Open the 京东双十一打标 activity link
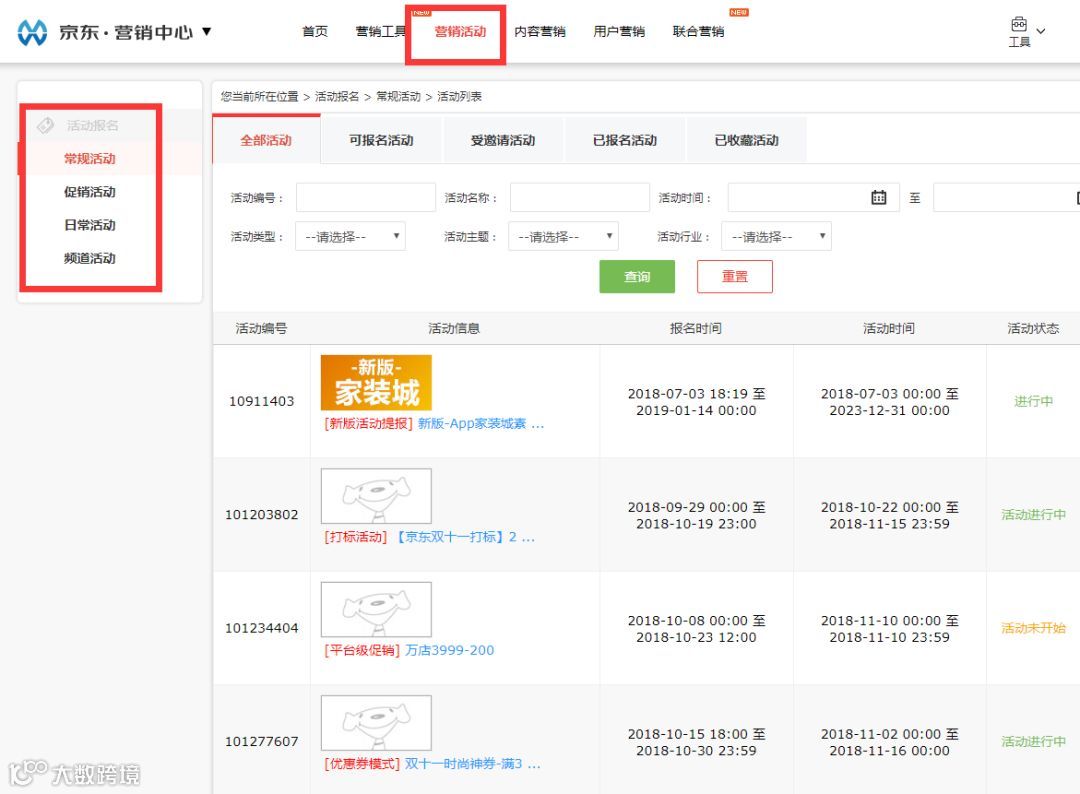Viewport: 1080px width, 794px height. (x=463, y=537)
